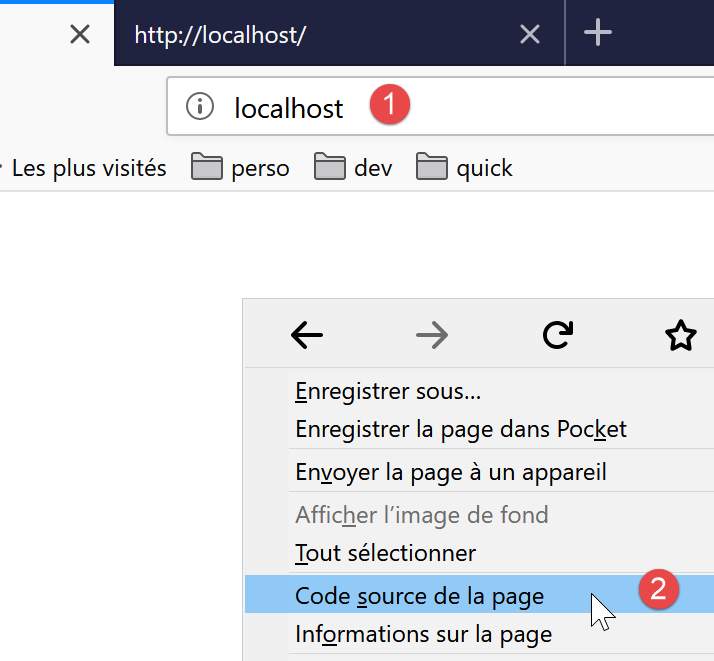Open the quick bookmarks folder
Screen dimensions: 714x661
click(x=465, y=167)
